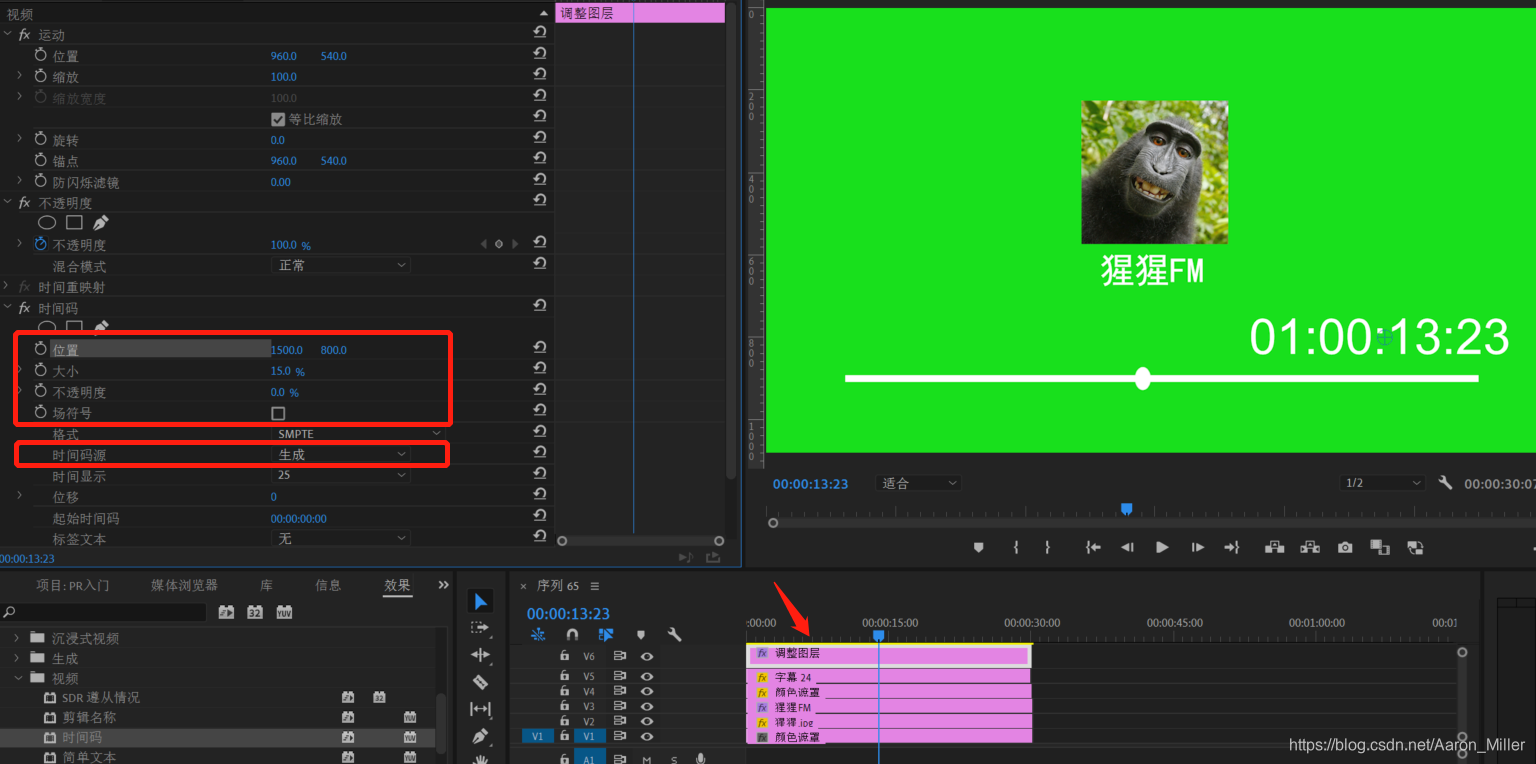The image size is (1536, 764).
Task: Add marker in program monitor
Action: click(979, 547)
